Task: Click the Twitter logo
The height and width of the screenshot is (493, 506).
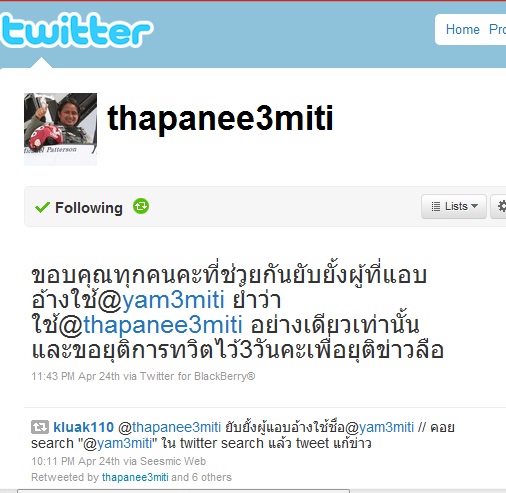Action: coord(77,29)
